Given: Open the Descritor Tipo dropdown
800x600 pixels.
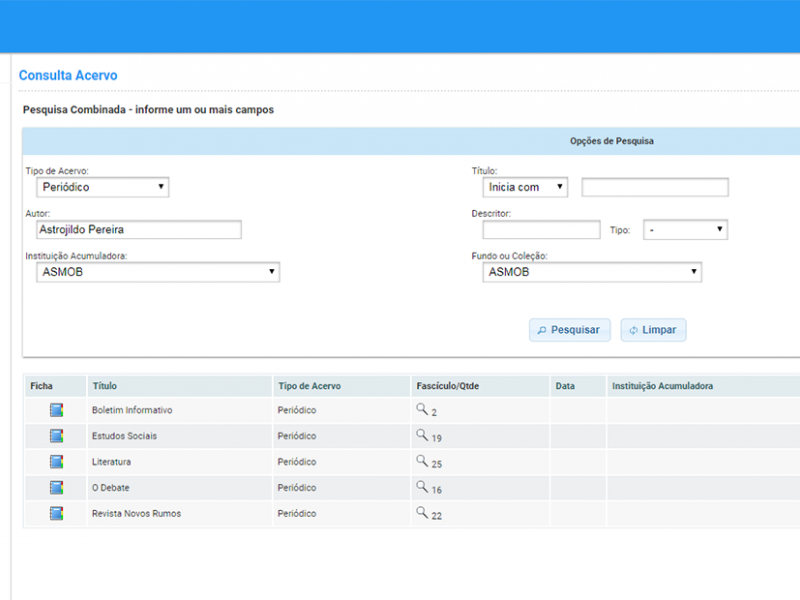Looking at the screenshot, I should click(685, 230).
